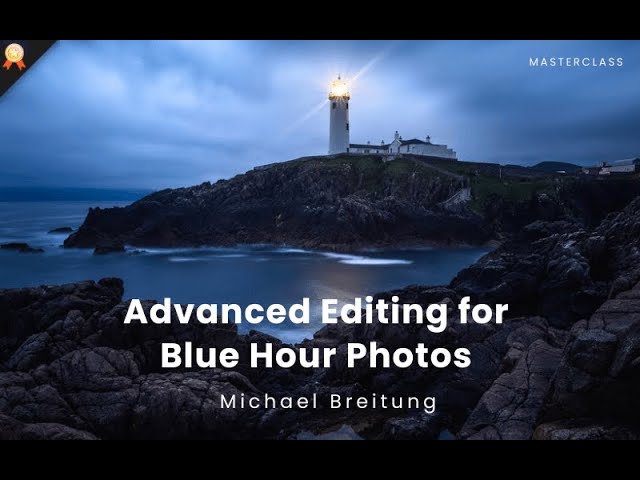Click the text 'Blue Hour Photos'
640x480 pixels.
point(316,356)
